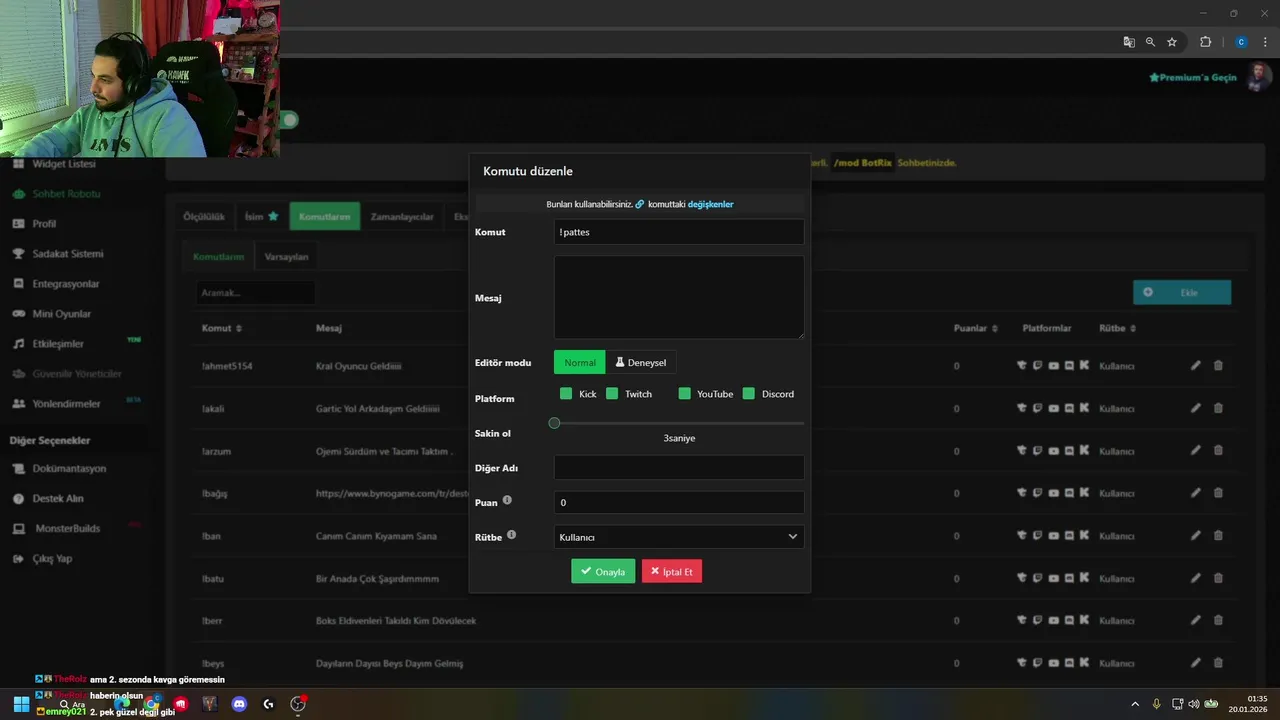The image size is (1280, 720).
Task: Click the Diğer Adı input field
Action: [679, 468]
